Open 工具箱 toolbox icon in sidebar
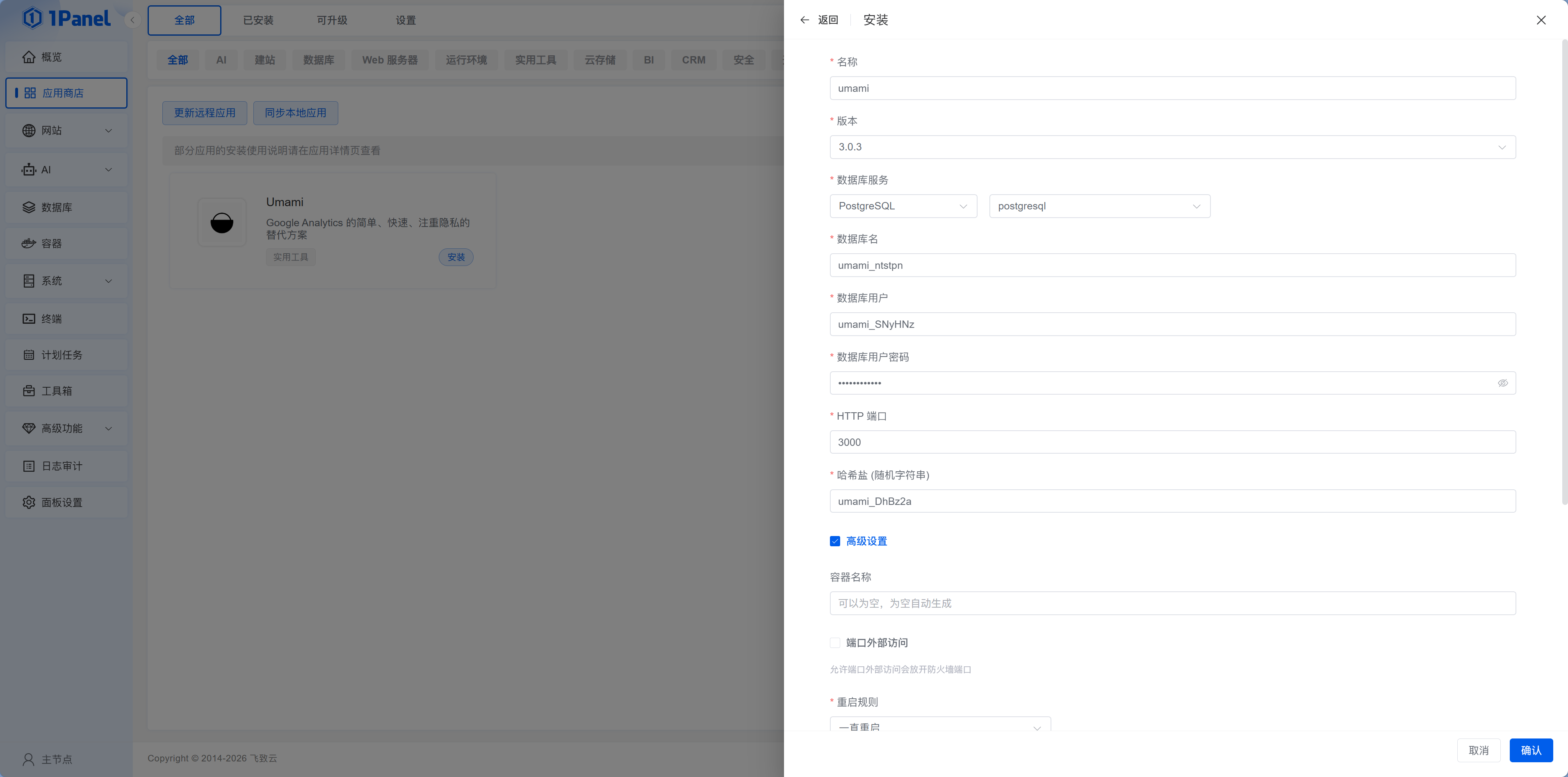The image size is (1568, 777). tap(29, 391)
